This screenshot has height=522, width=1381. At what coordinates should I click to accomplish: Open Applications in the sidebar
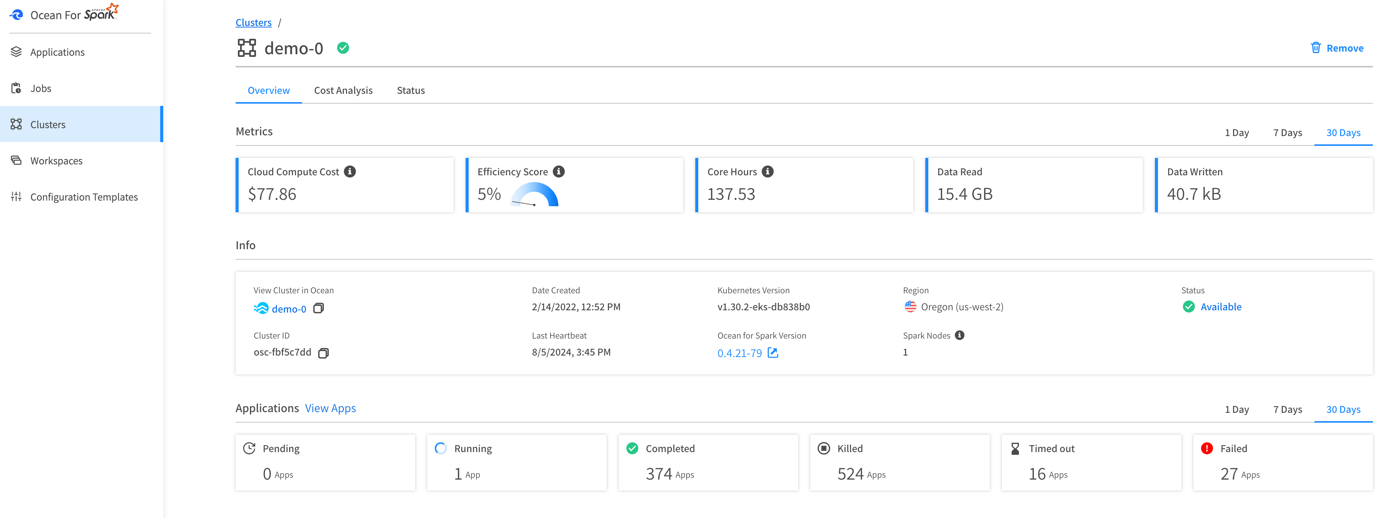(81, 52)
